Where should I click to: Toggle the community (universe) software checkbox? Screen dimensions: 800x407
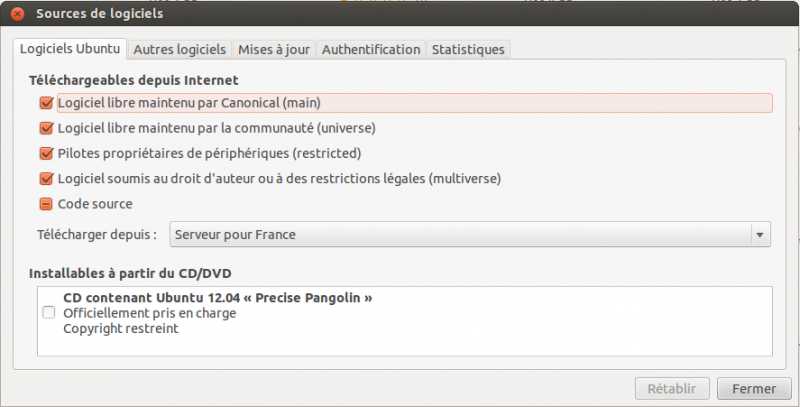click(x=45, y=128)
